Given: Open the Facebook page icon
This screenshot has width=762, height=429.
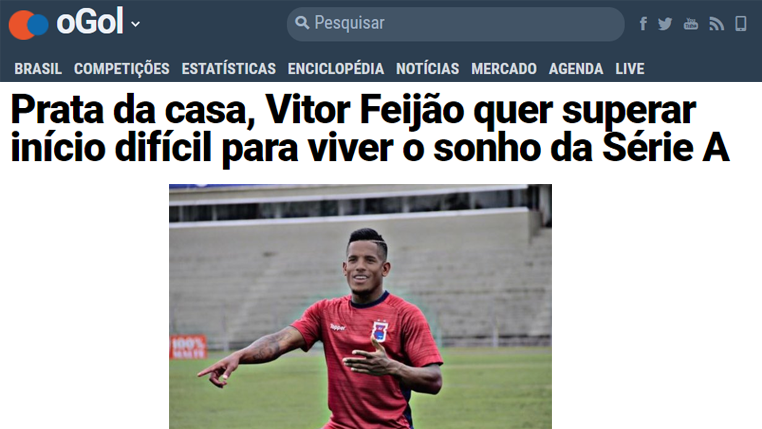Looking at the screenshot, I should (643, 23).
